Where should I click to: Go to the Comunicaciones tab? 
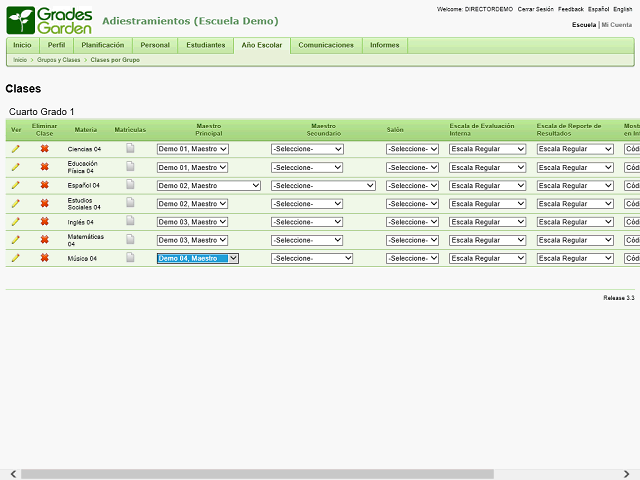(x=326, y=45)
